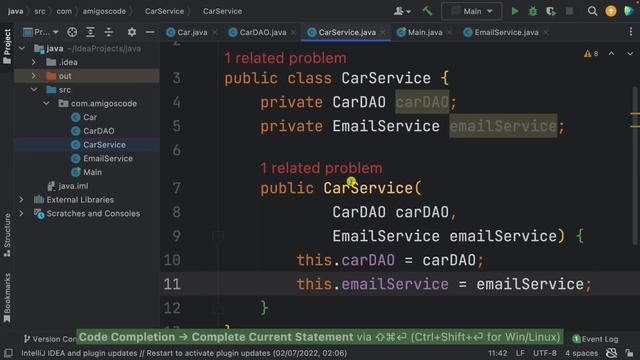The image size is (640, 360).
Task: Click the stop process square icon
Action: click(569, 11)
